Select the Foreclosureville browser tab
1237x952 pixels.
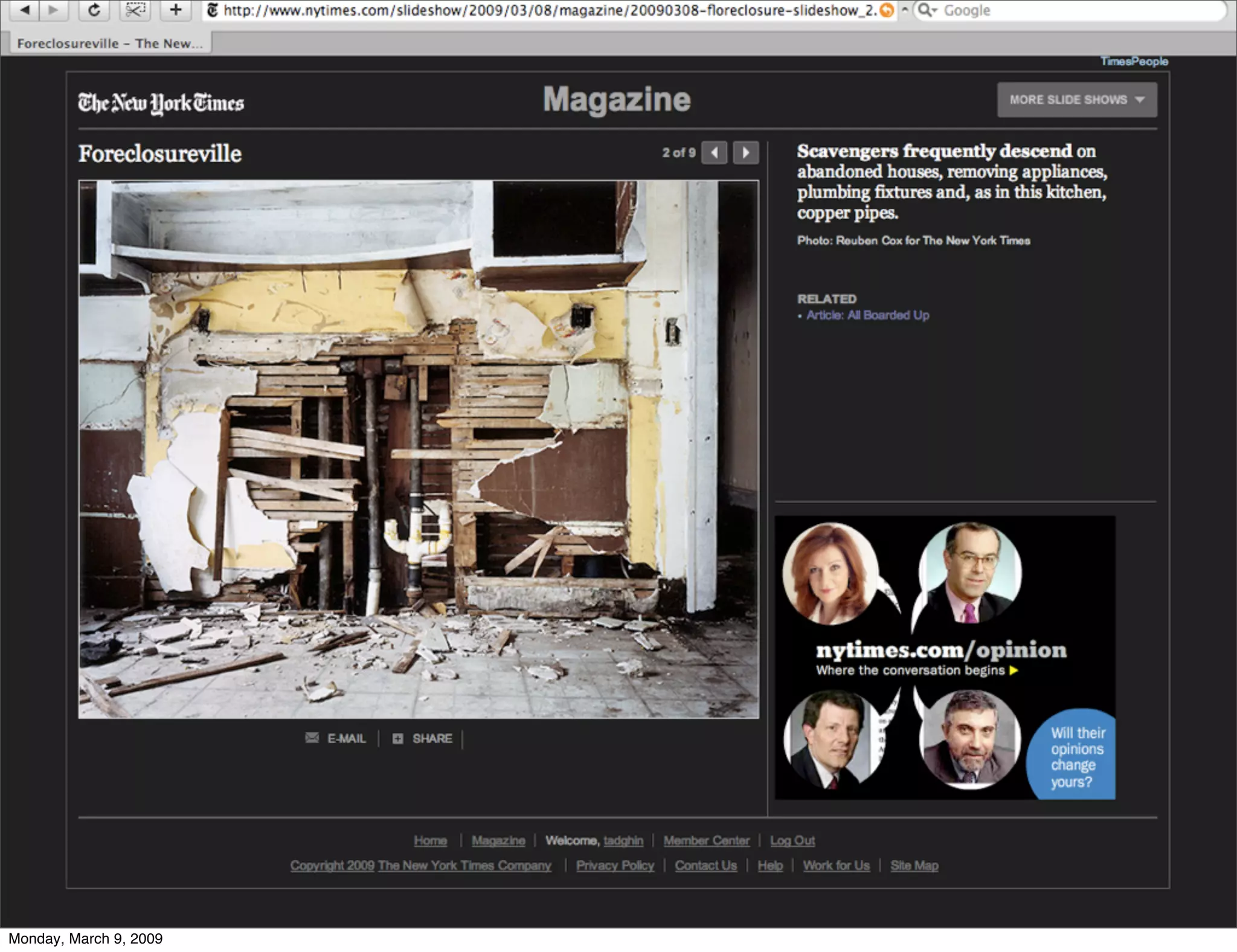(x=109, y=43)
